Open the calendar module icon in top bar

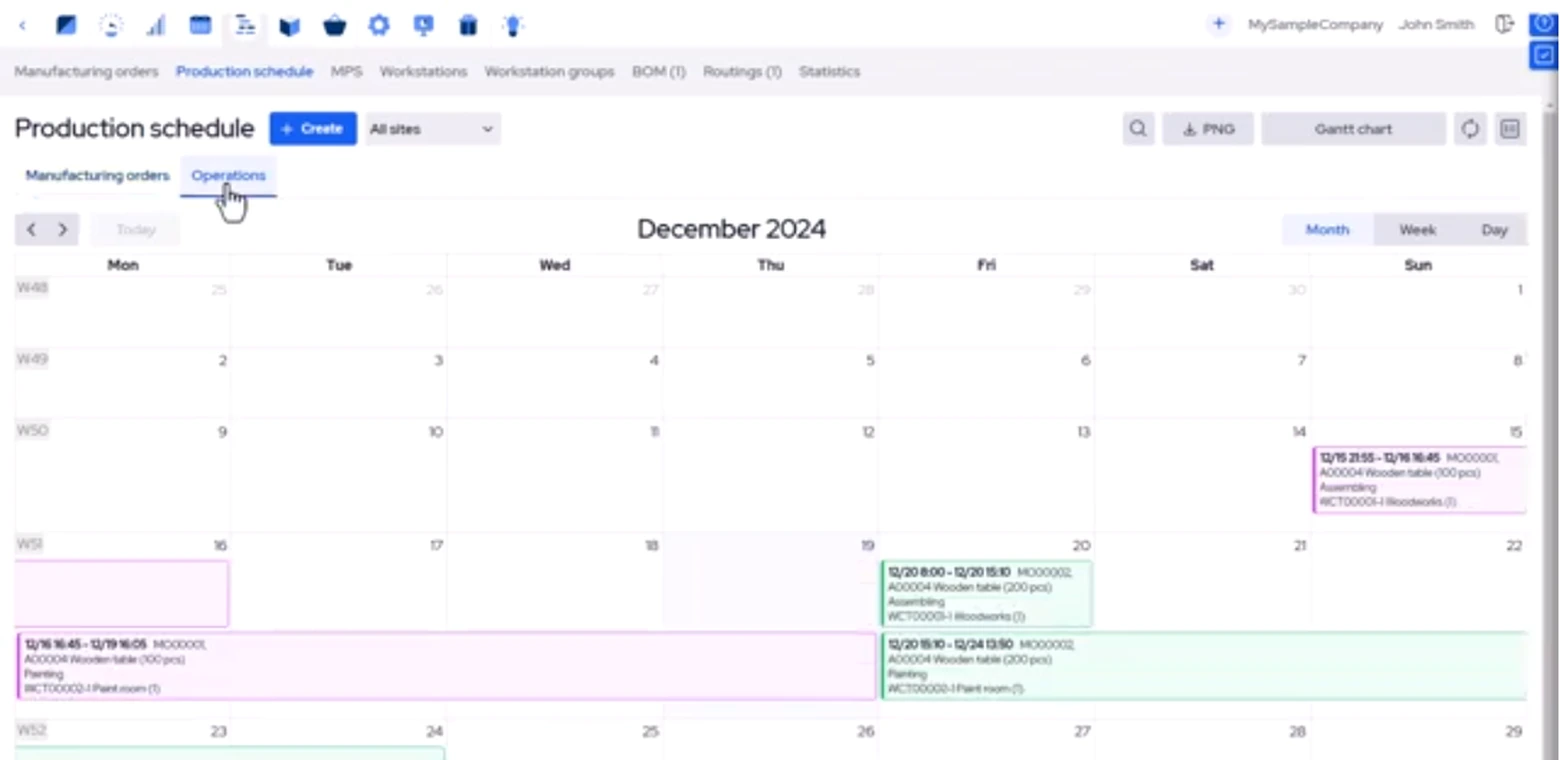tap(201, 26)
